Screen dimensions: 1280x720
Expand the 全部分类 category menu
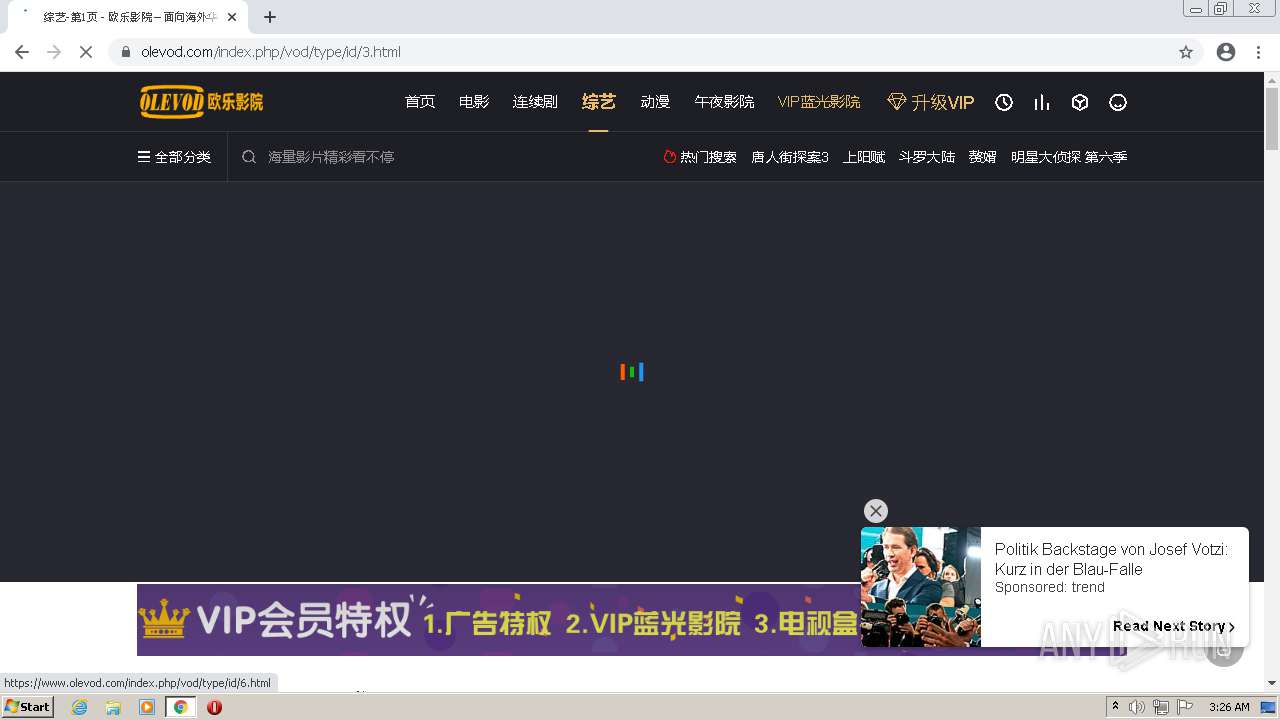tap(174, 157)
